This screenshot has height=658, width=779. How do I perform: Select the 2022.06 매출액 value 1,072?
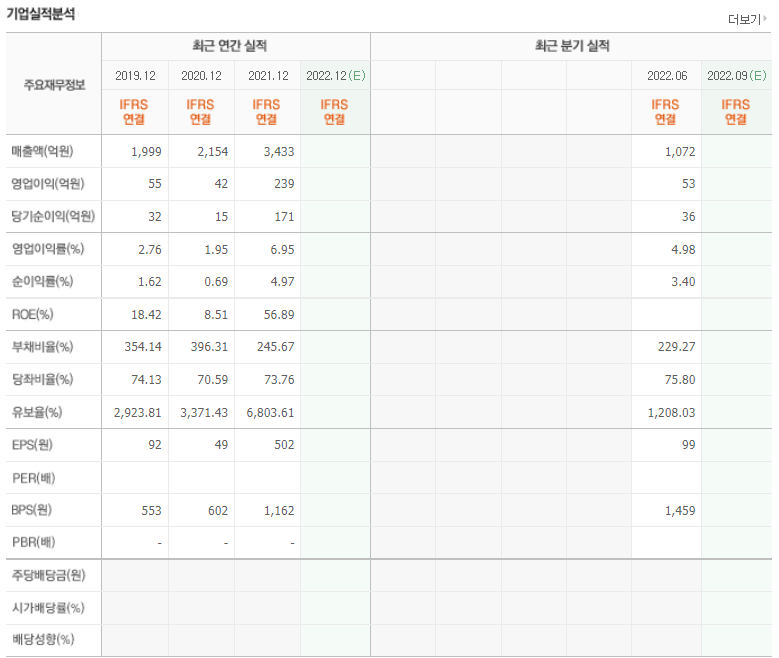(x=680, y=152)
